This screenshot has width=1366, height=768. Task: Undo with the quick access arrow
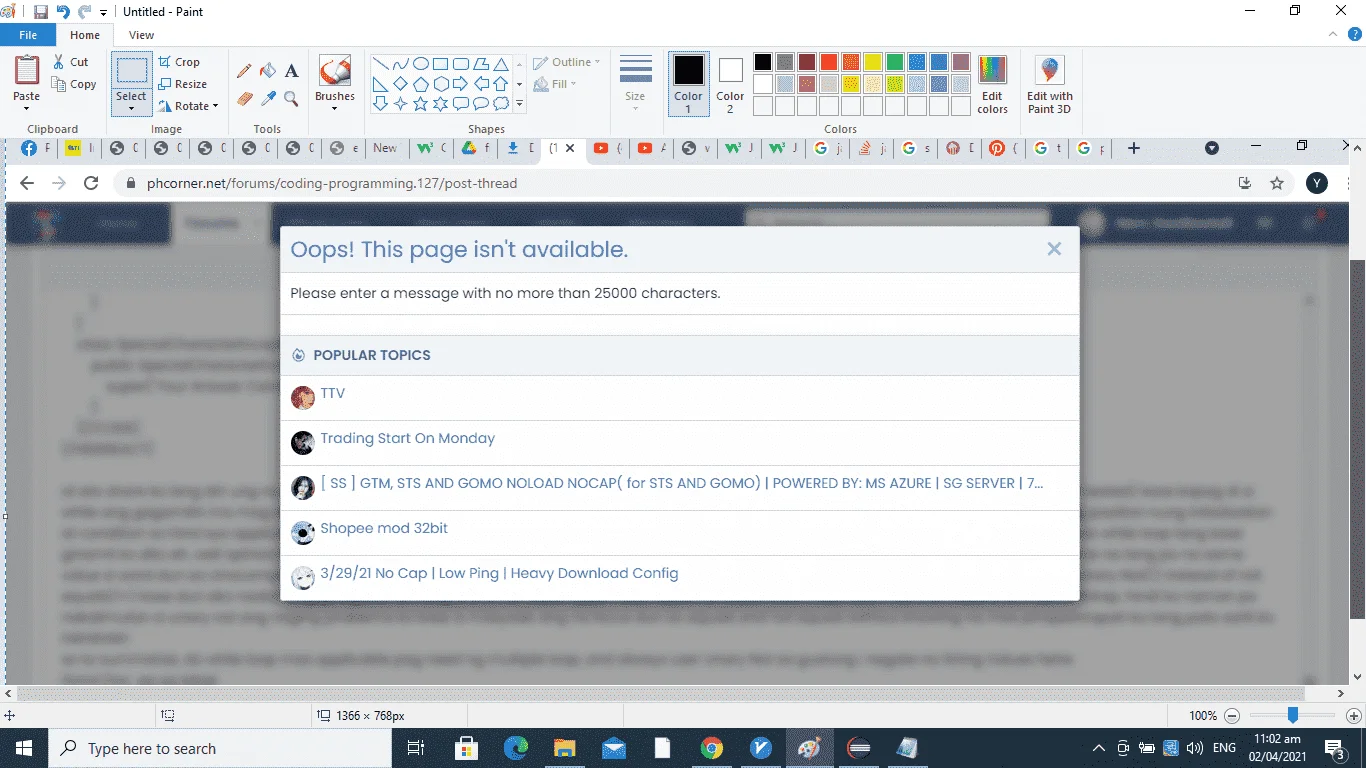[x=63, y=12]
